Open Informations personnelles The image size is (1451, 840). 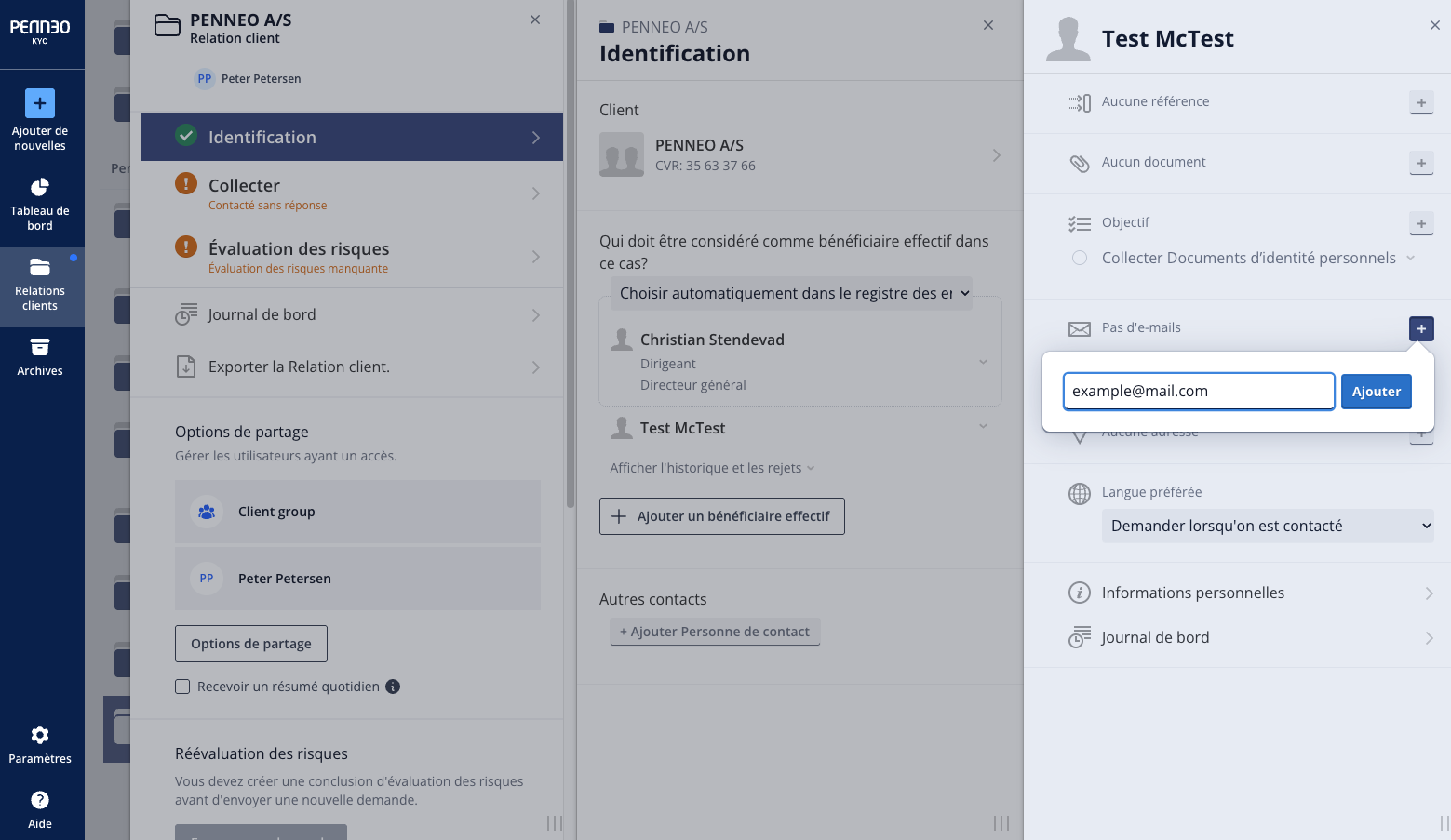click(x=1249, y=593)
